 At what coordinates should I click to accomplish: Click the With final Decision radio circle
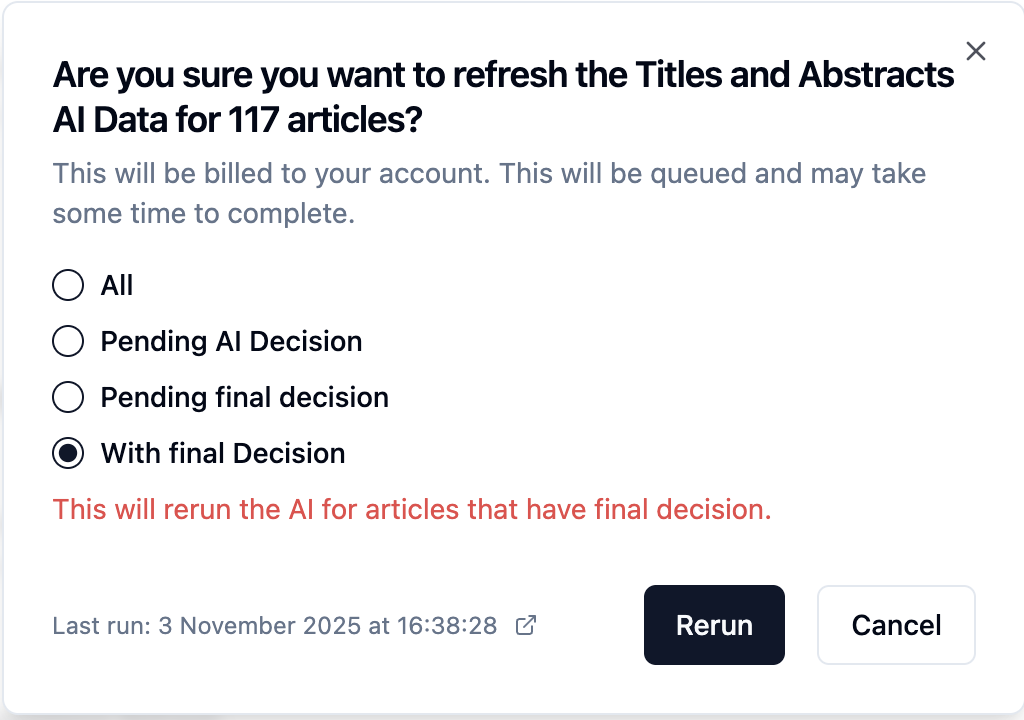68,454
